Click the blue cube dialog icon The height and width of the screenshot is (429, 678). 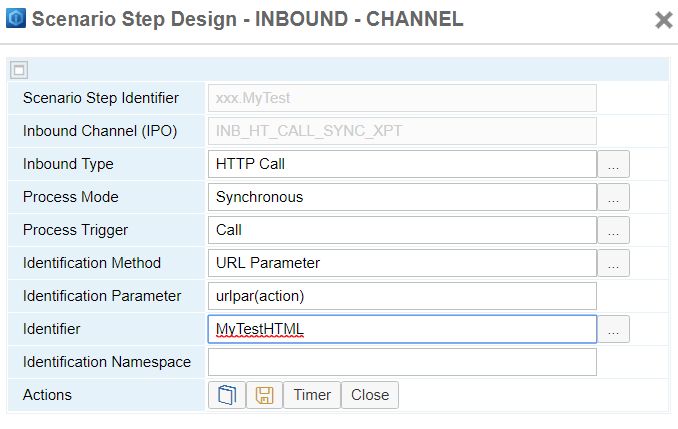pyautogui.click(x=16, y=18)
